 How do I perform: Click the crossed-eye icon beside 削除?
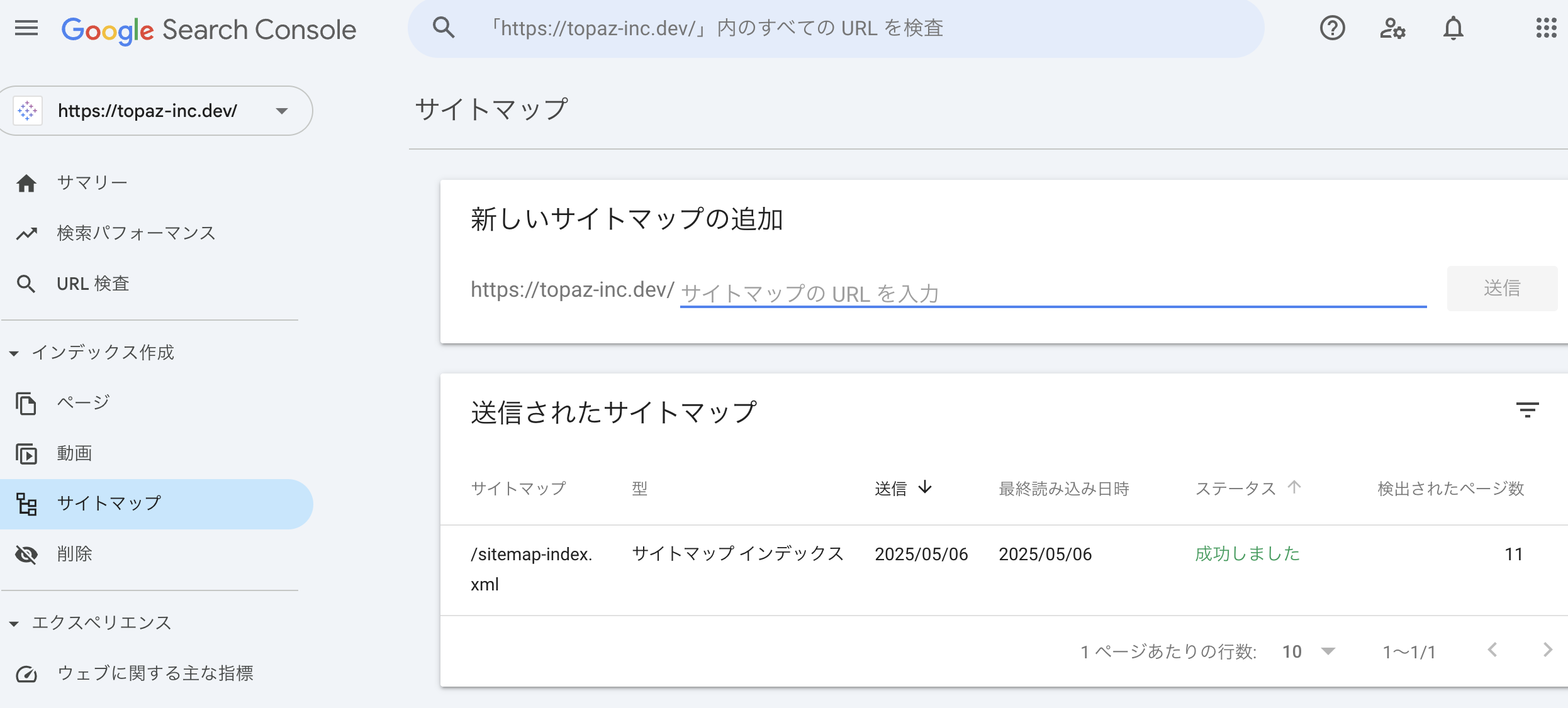coord(26,555)
